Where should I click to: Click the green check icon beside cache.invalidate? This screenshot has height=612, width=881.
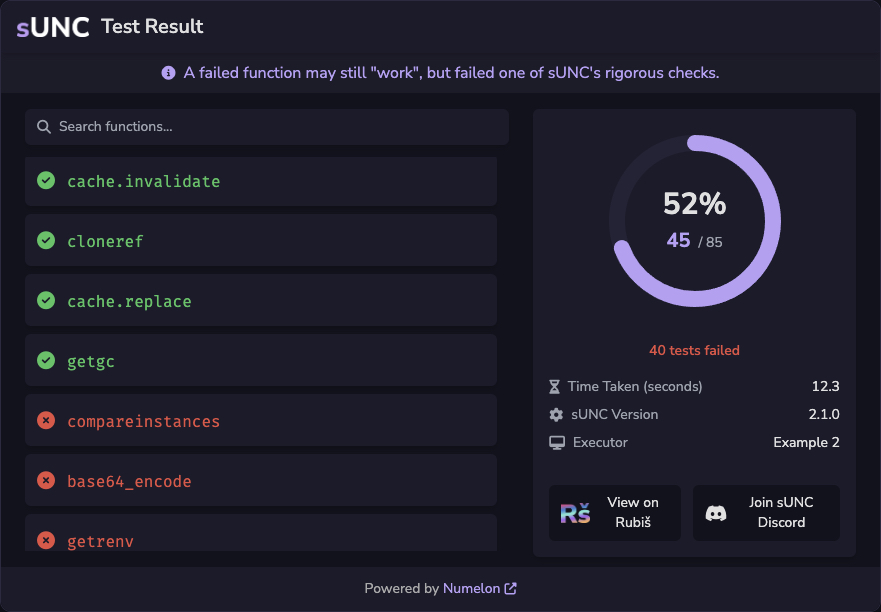46,180
